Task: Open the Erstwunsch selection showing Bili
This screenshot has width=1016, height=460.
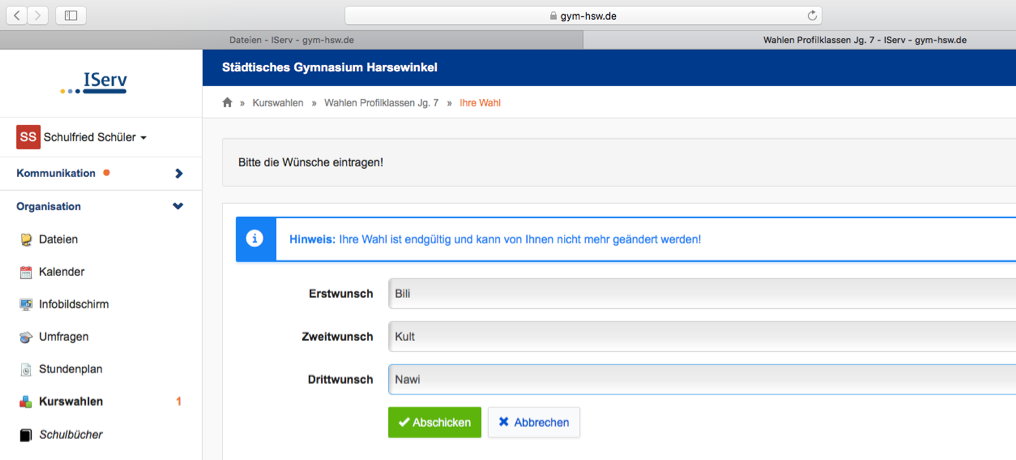Action: [x=702, y=293]
